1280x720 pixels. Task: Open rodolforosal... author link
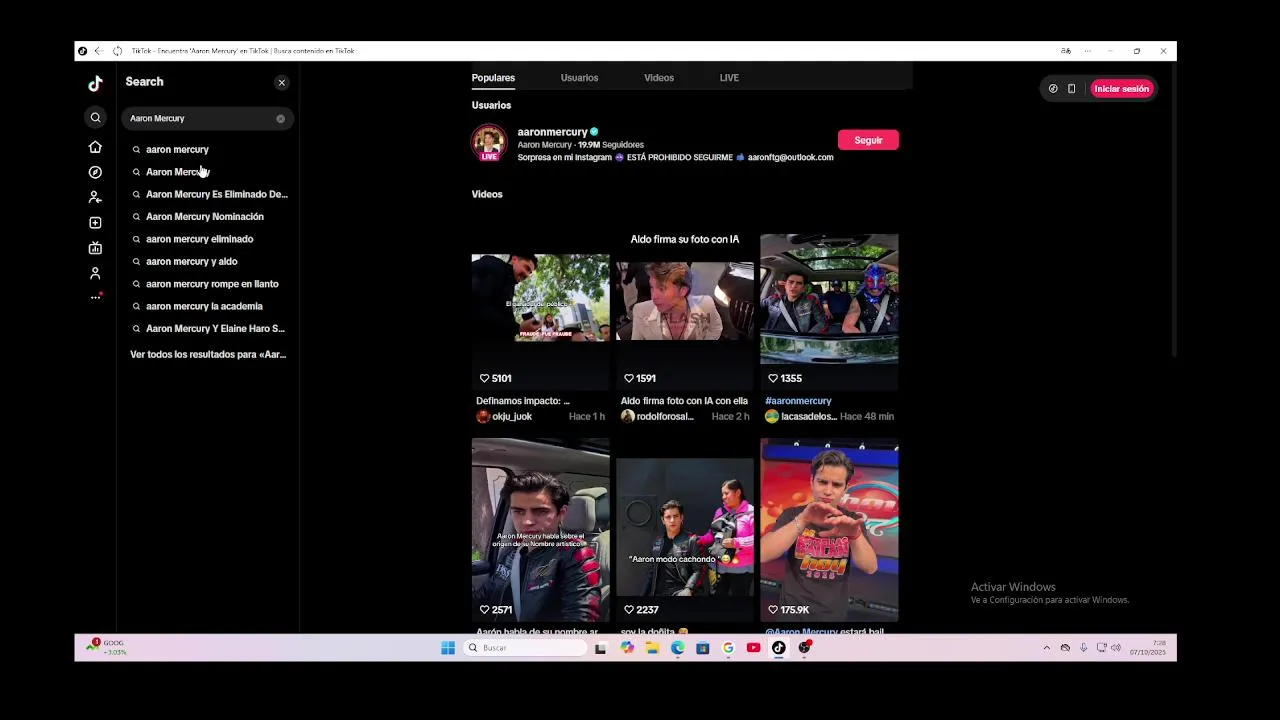(665, 416)
